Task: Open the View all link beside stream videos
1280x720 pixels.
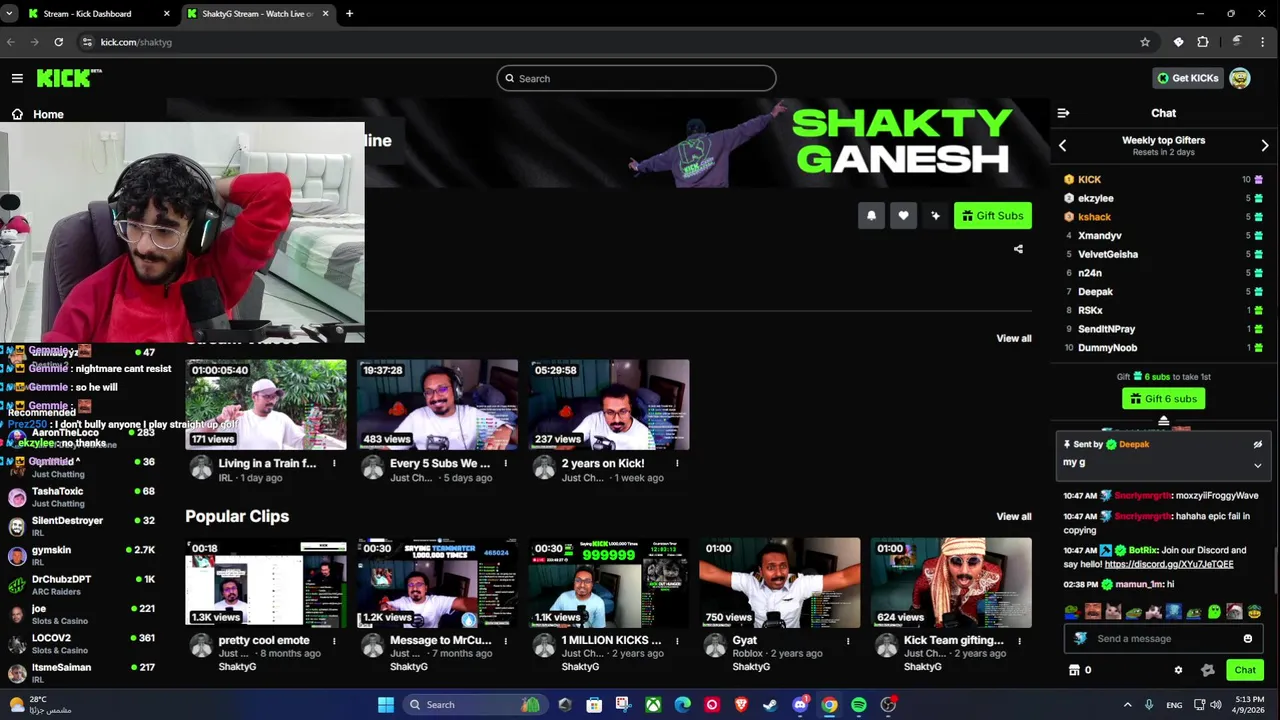Action: pos(1013,338)
